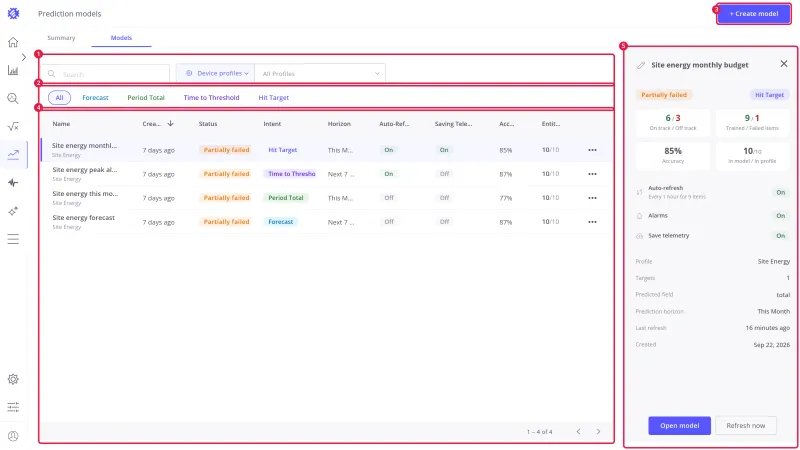Toggle auto-refresh for Site energy monthly row
This screenshot has height=450, width=800.
389,150
